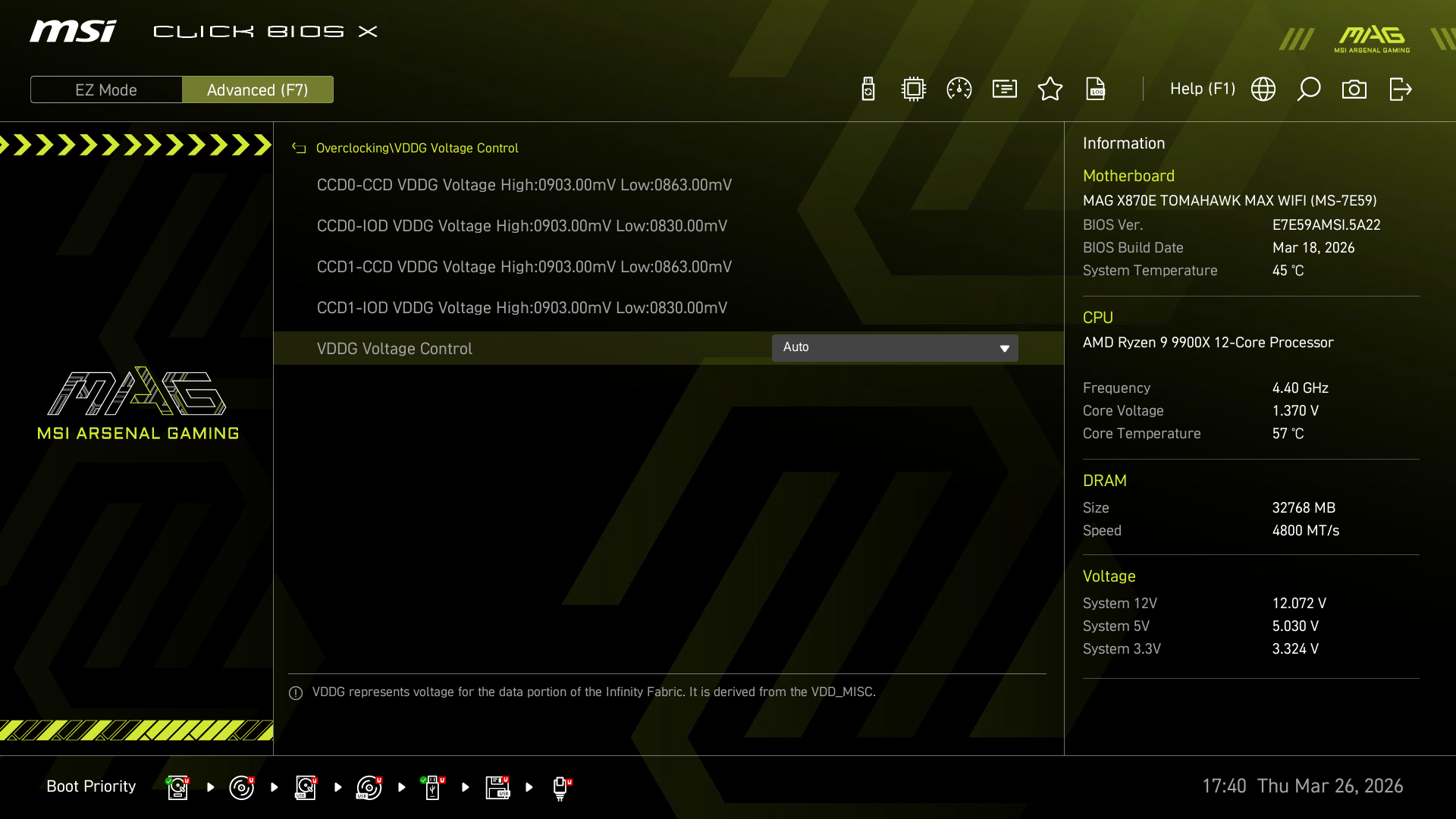Open Help (F1)
The height and width of the screenshot is (819, 1456).
(1202, 89)
